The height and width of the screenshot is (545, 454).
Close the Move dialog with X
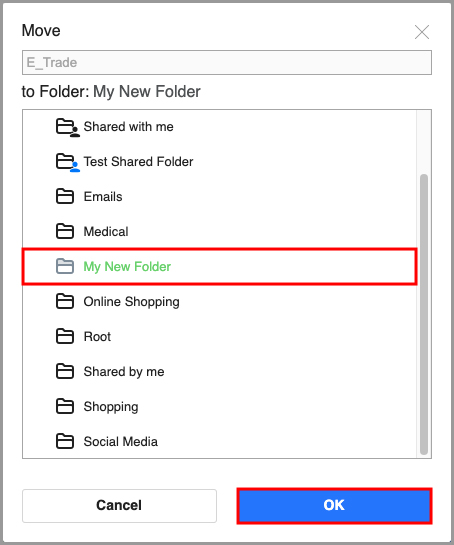pyautogui.click(x=422, y=32)
